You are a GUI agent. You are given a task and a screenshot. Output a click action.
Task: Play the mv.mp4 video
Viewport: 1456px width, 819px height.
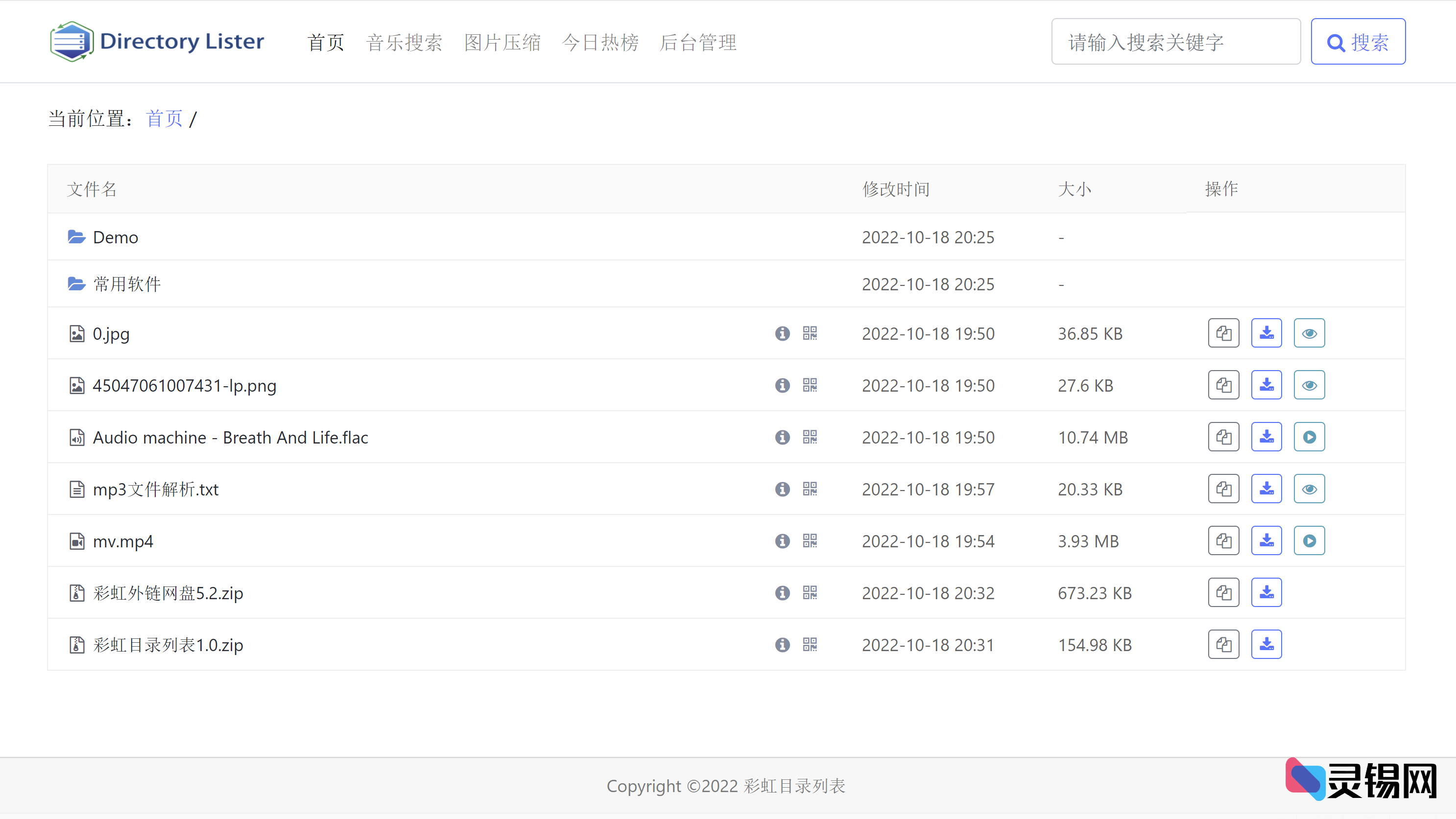click(1309, 541)
